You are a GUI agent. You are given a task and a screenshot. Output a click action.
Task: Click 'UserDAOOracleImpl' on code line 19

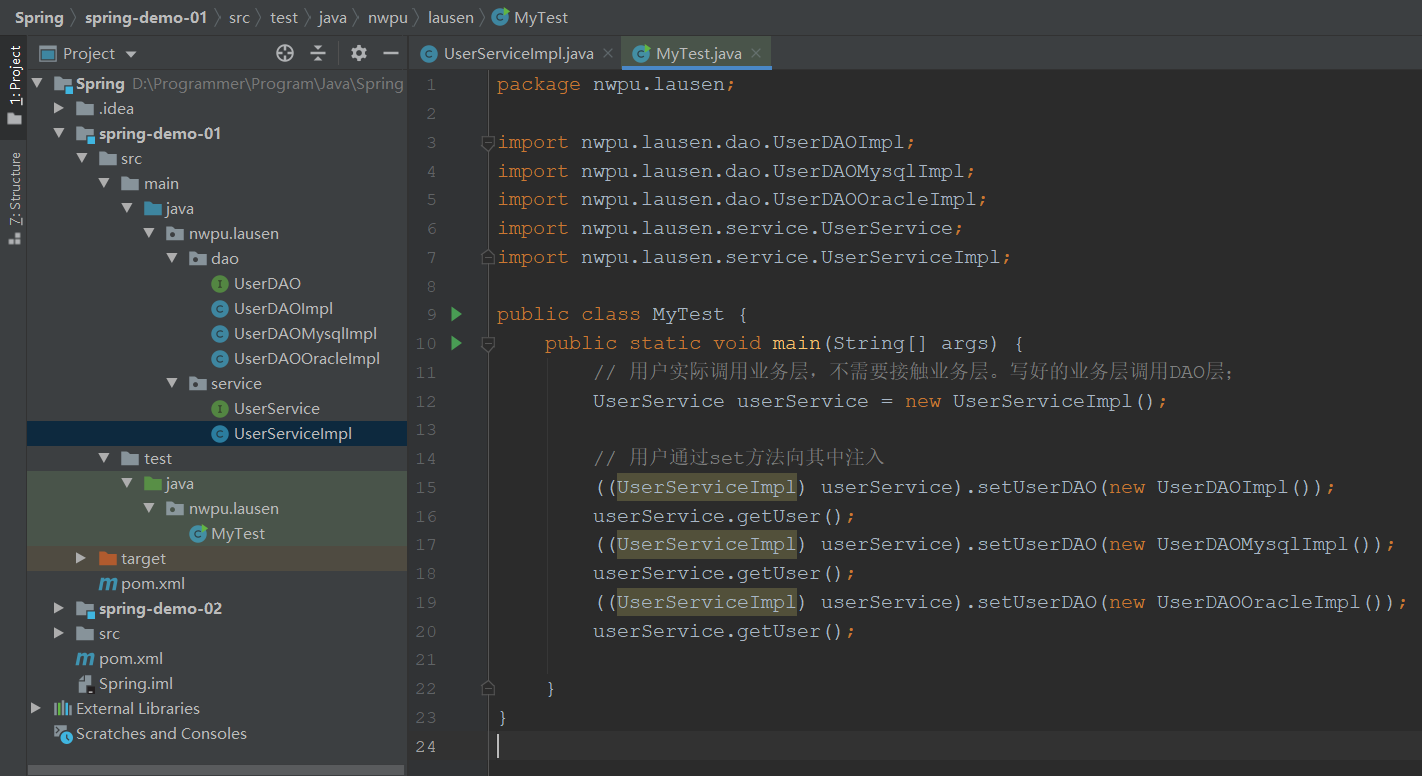(1259, 602)
